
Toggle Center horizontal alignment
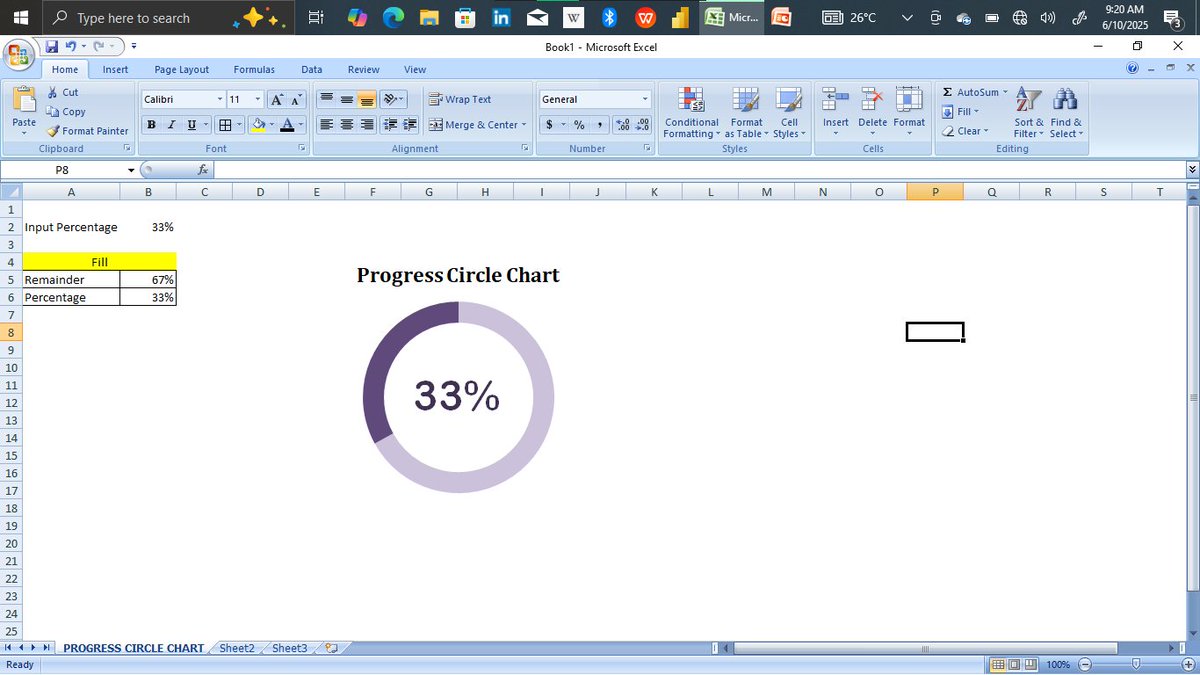click(x=347, y=125)
